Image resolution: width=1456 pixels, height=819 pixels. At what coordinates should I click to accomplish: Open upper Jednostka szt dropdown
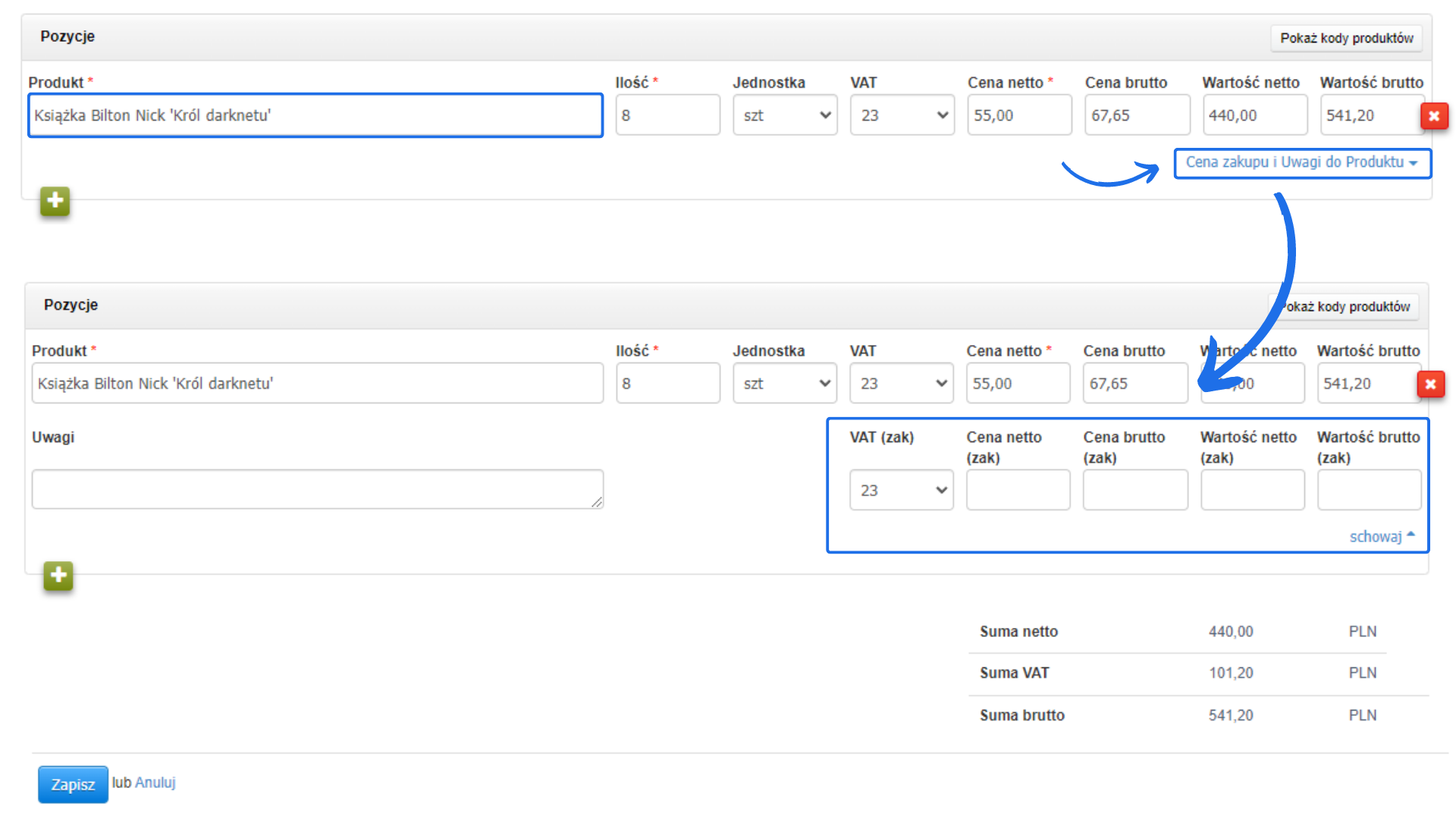[785, 115]
